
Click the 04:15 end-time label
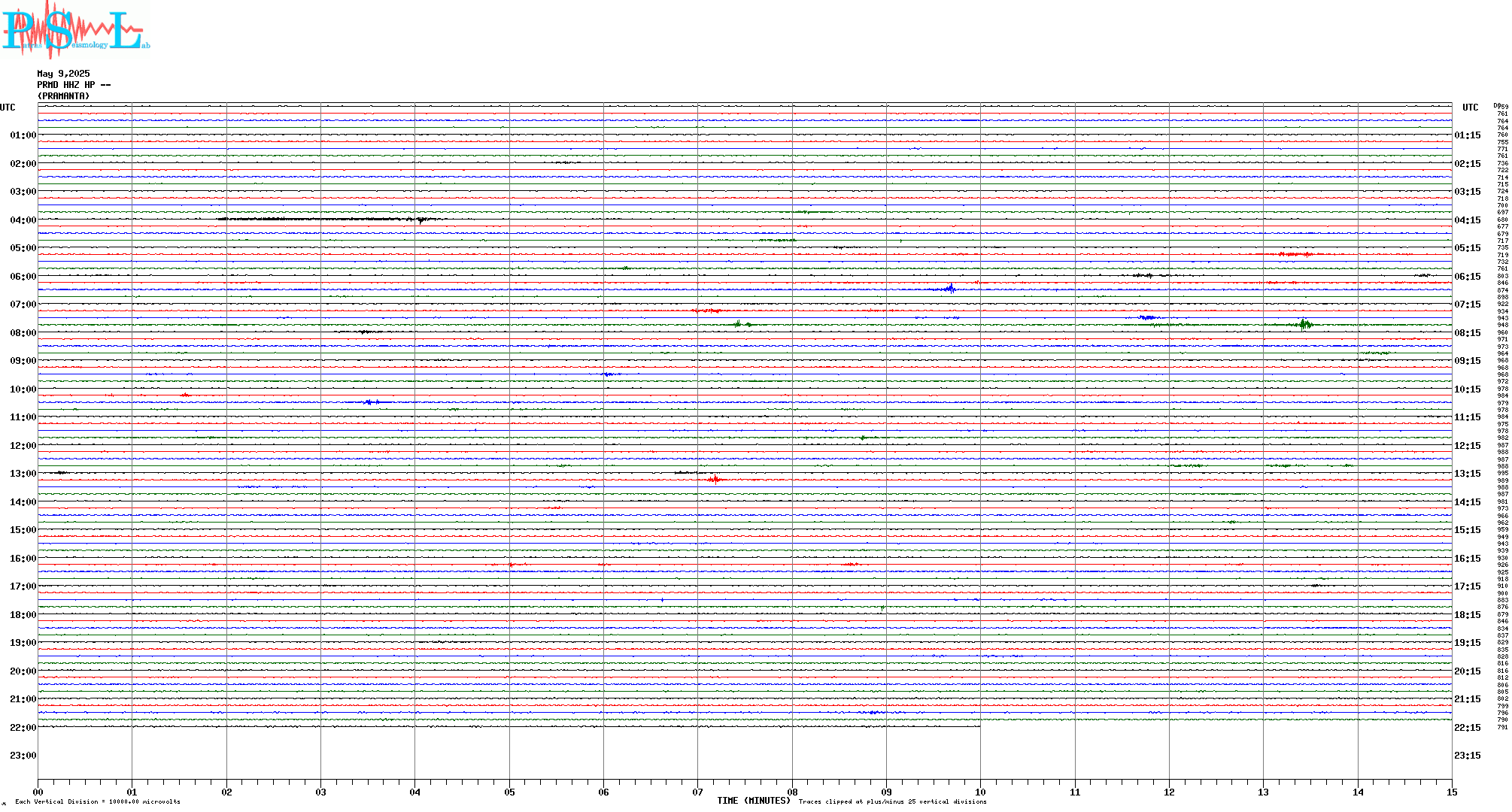pyautogui.click(x=1468, y=220)
